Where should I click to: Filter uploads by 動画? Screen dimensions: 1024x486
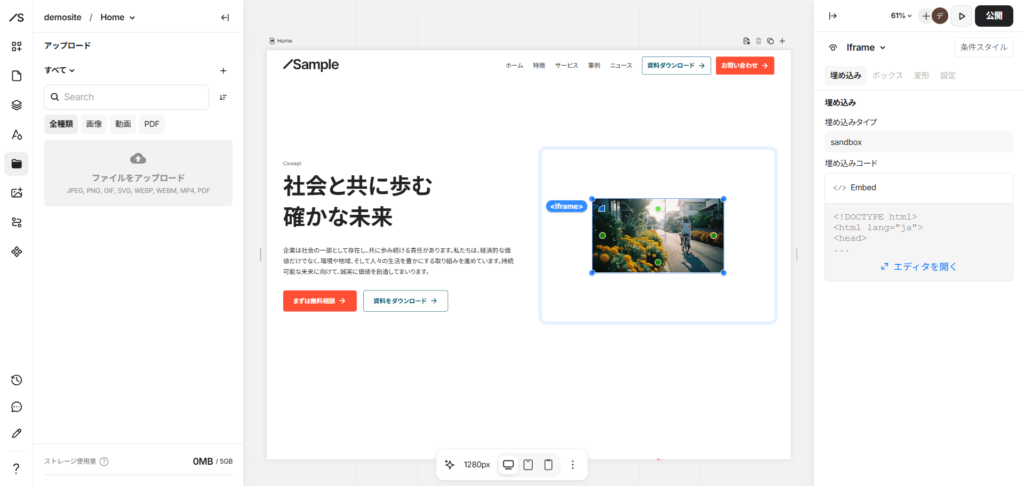click(x=123, y=124)
